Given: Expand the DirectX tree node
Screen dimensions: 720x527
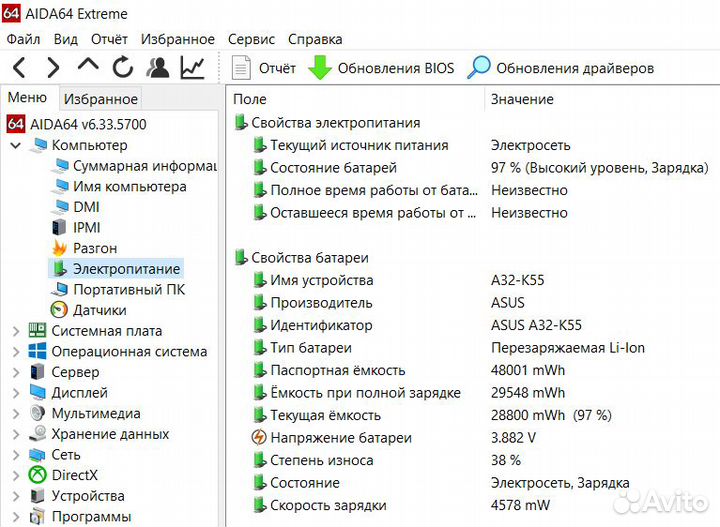Looking at the screenshot, I should [x=16, y=476].
